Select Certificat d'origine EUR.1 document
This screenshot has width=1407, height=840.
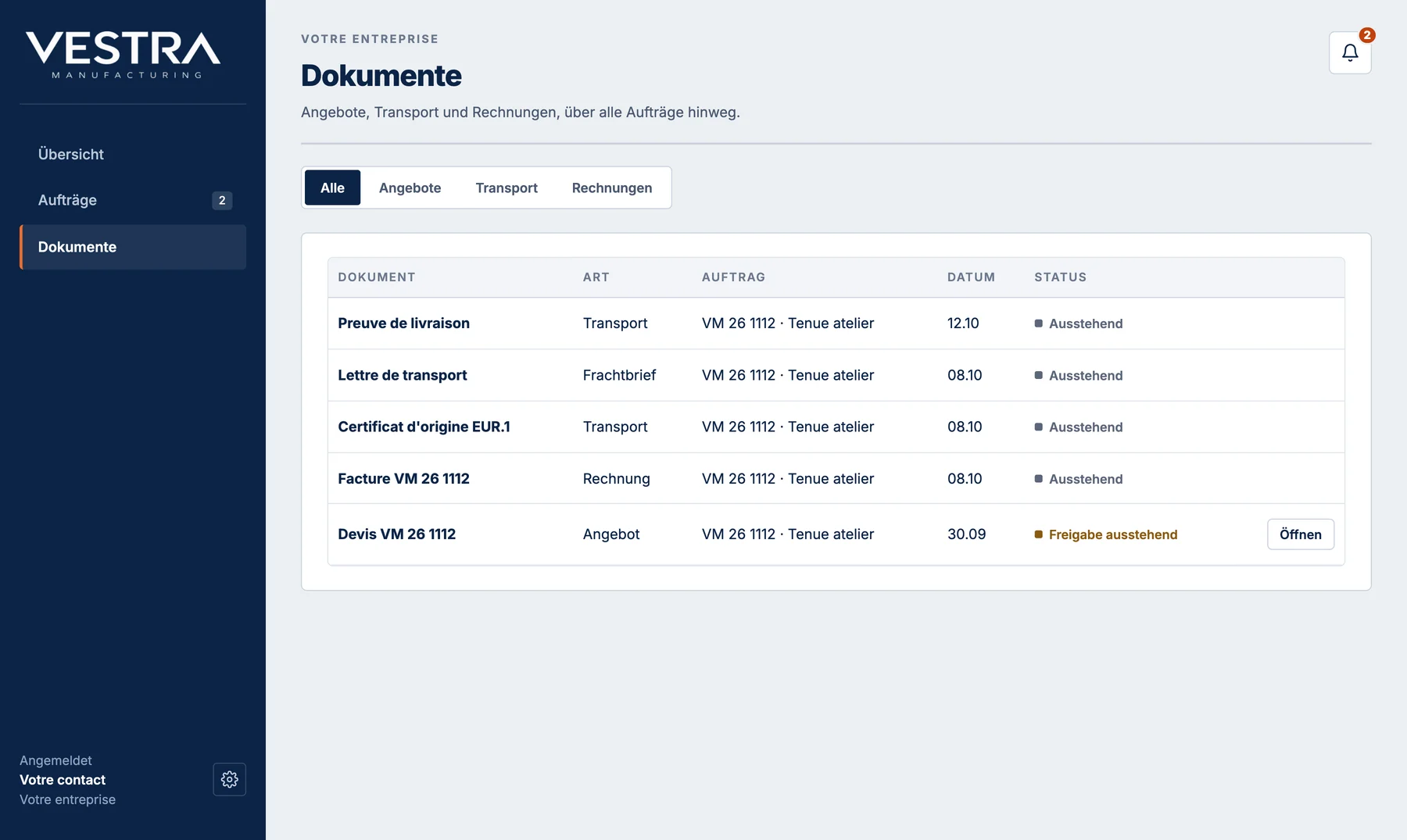click(x=424, y=427)
